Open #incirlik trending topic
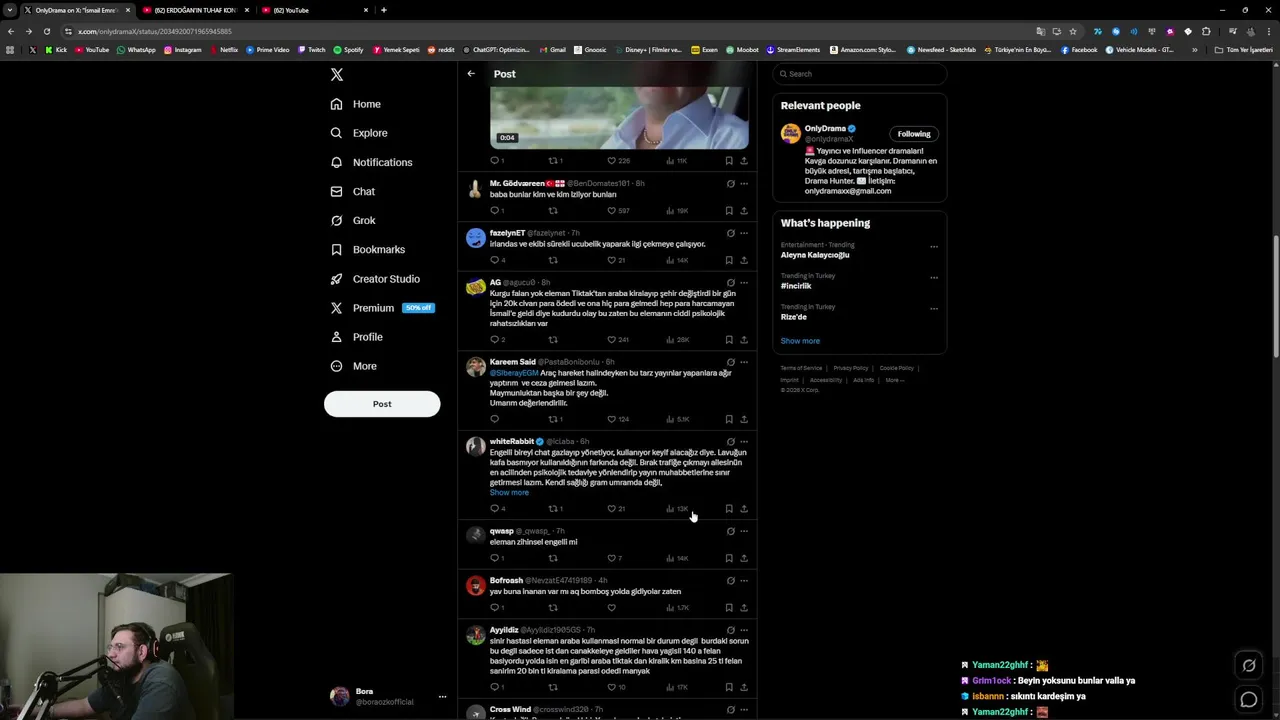This screenshot has width=1280, height=720. [x=796, y=286]
